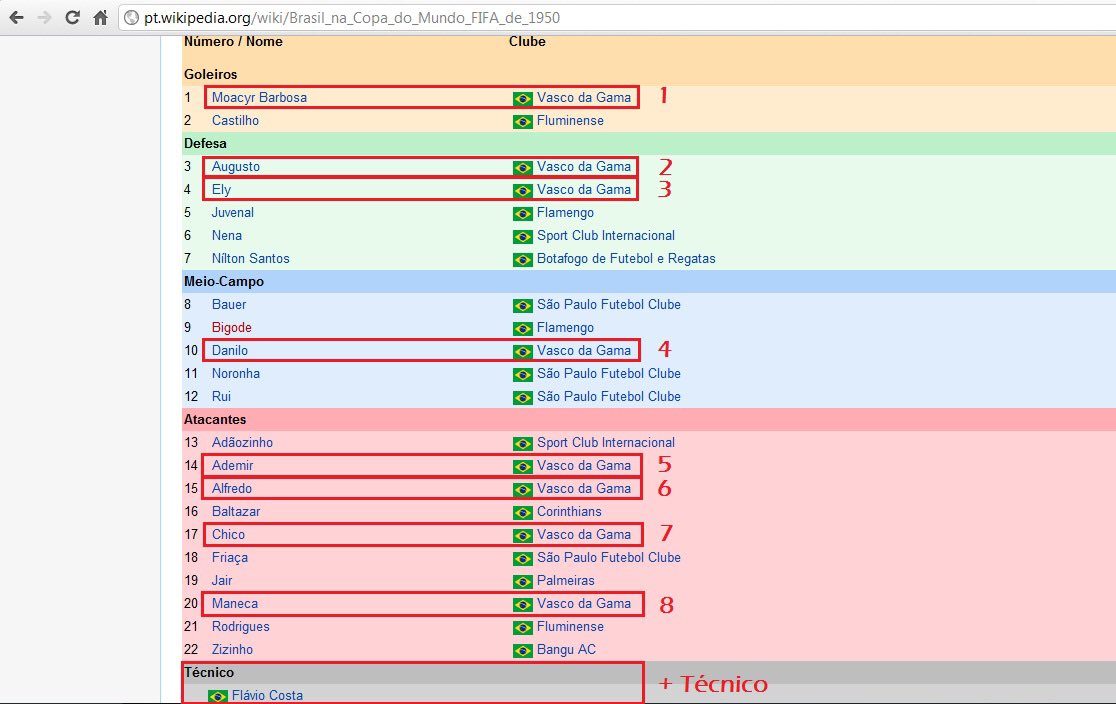Screen dimensions: 1116x704
Task: Open the browser home page icon
Action: pyautogui.click(x=100, y=17)
